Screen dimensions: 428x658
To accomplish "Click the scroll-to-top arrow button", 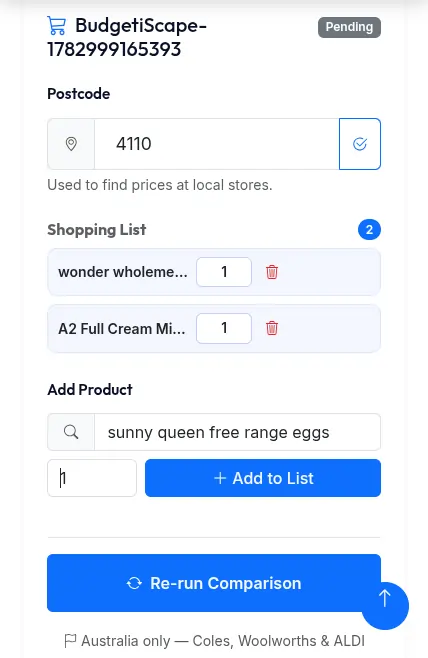I will tap(385, 606).
